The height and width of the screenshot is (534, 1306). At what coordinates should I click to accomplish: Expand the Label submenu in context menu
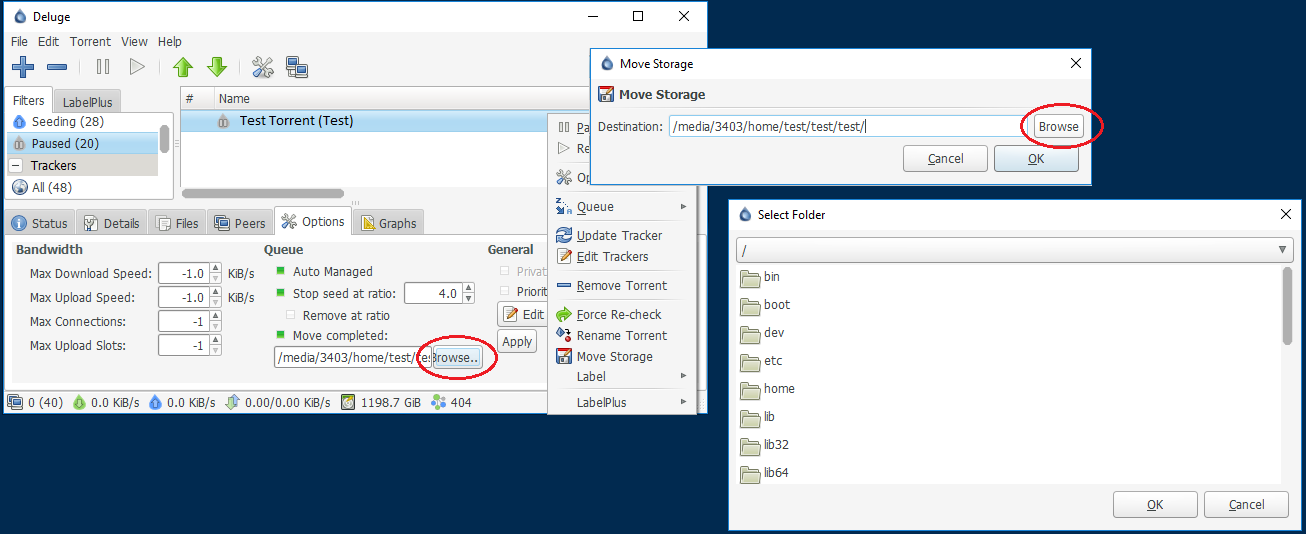684,376
